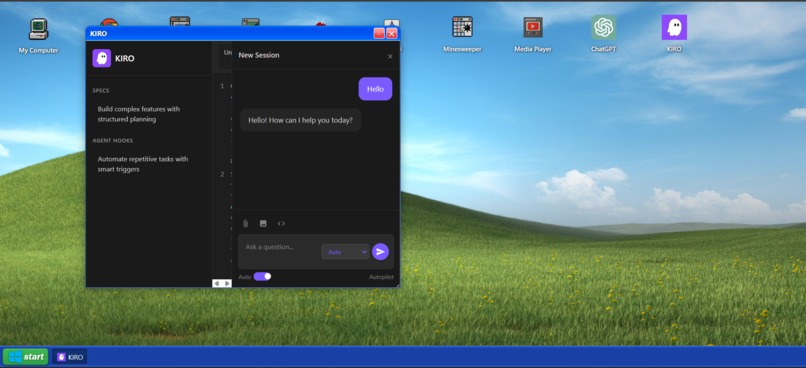Click the paperclip attach file icon
Viewport: 806px width, 368px height.
(245, 224)
